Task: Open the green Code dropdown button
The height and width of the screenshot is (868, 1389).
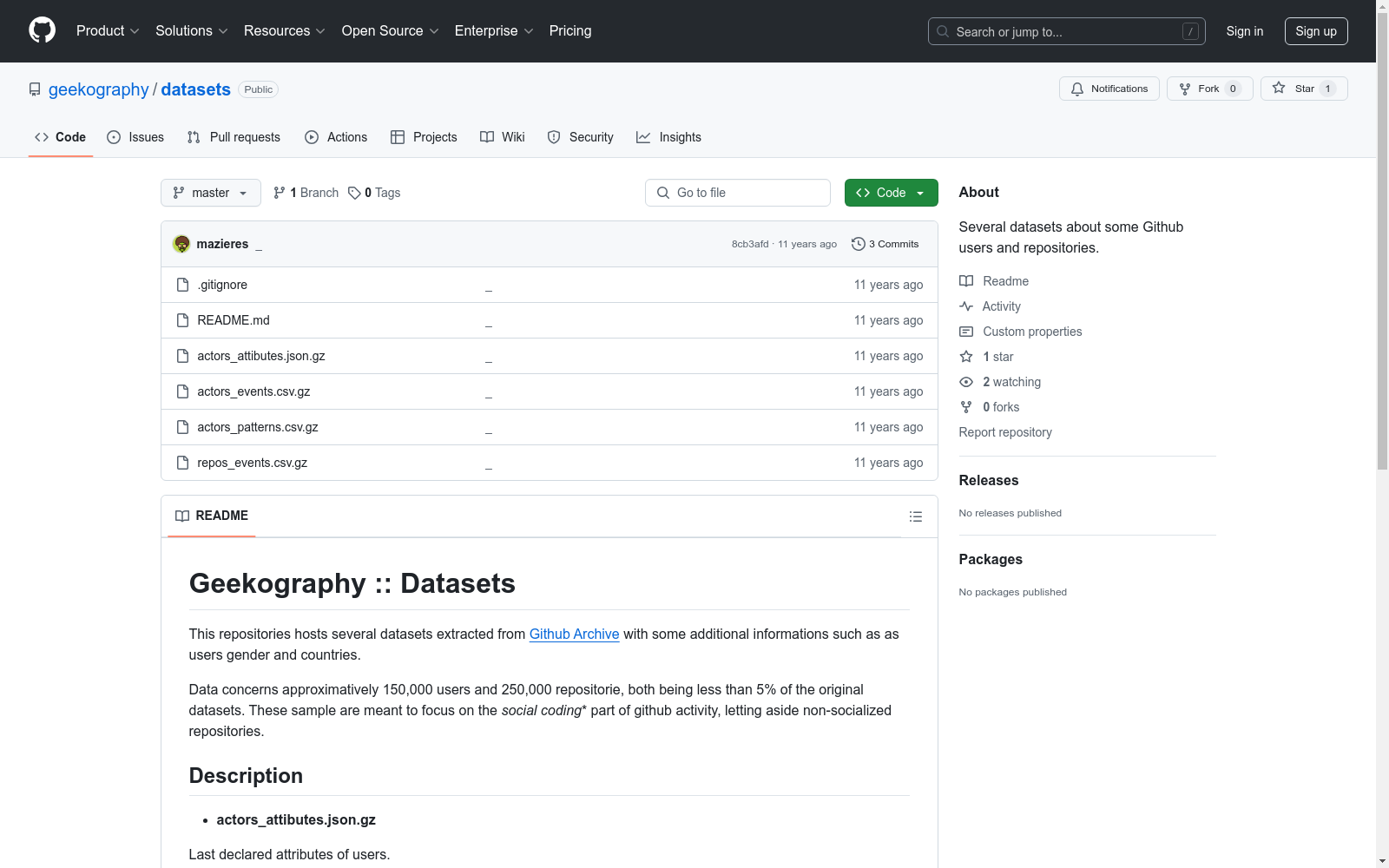Action: point(892,193)
